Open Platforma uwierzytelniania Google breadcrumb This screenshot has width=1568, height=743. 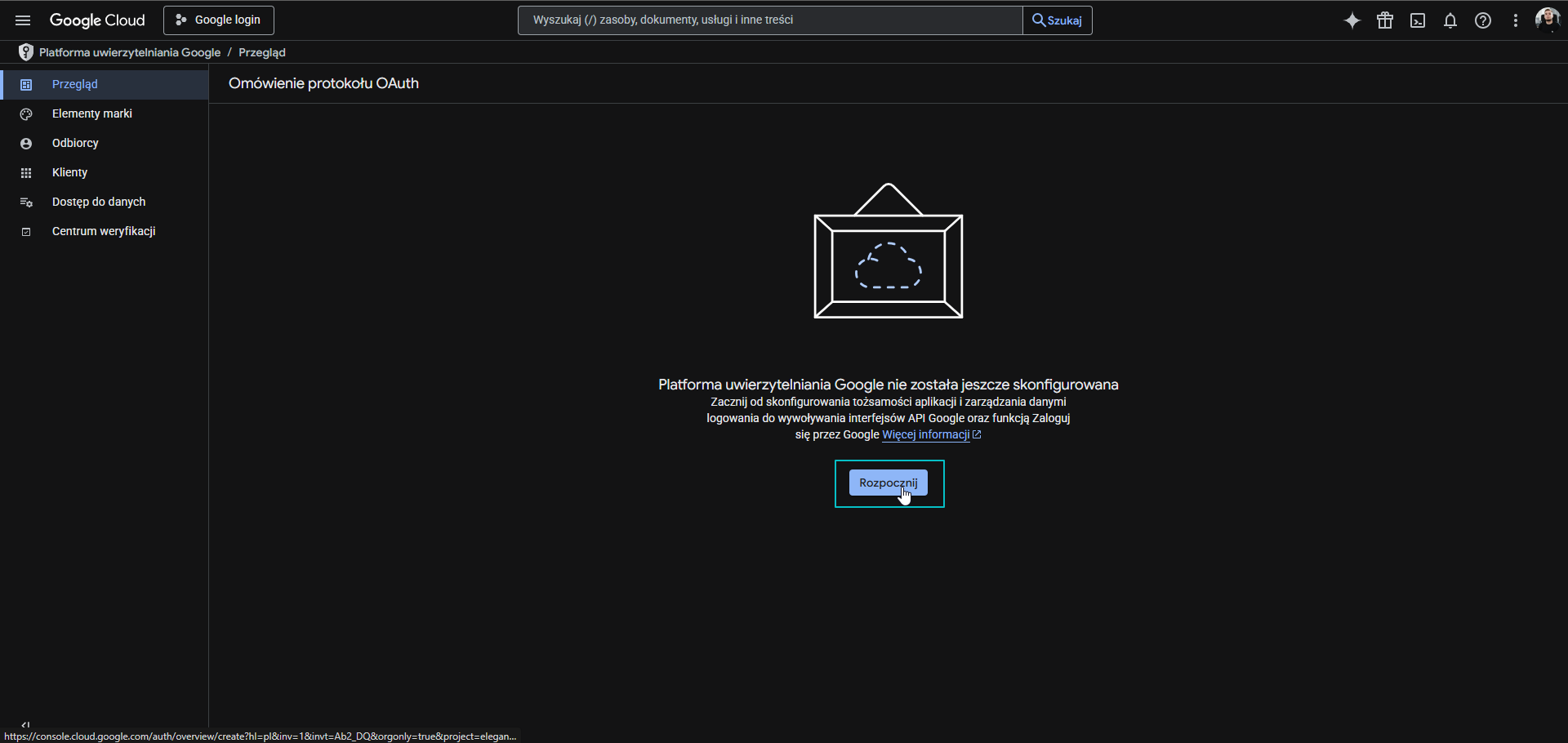click(128, 52)
